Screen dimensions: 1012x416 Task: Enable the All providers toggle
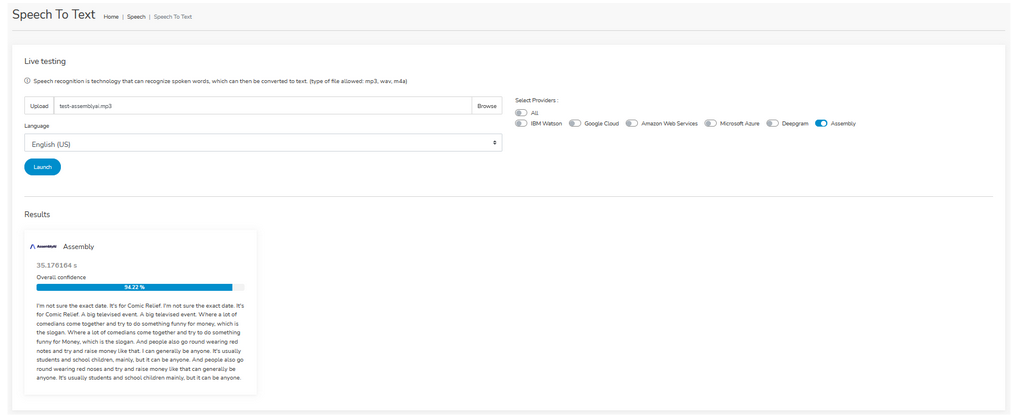tap(521, 113)
